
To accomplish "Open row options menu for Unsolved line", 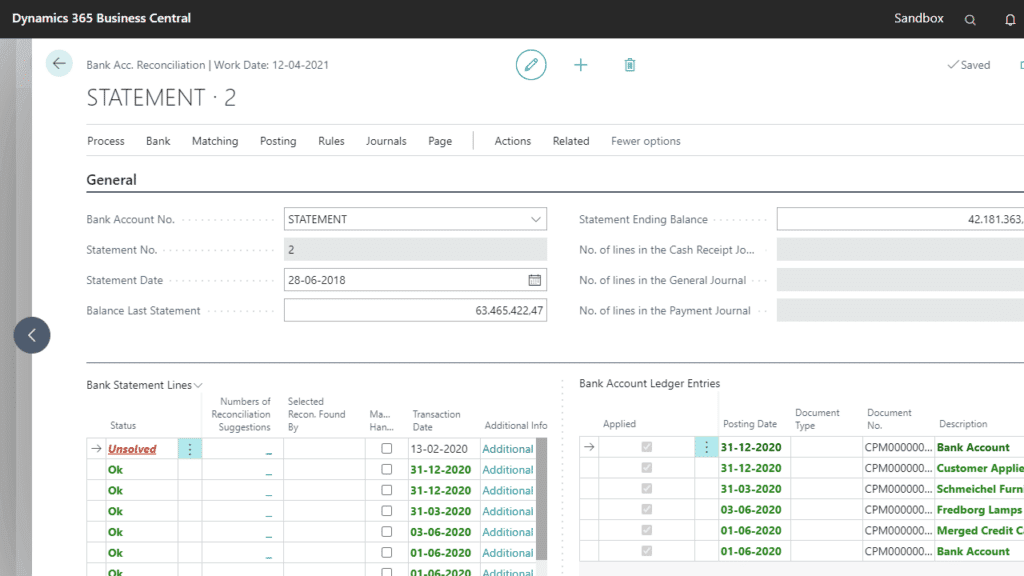I will tap(190, 449).
